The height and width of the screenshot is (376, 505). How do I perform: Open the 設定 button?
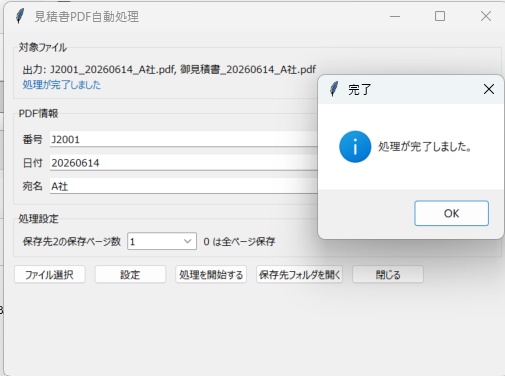tap(130, 275)
